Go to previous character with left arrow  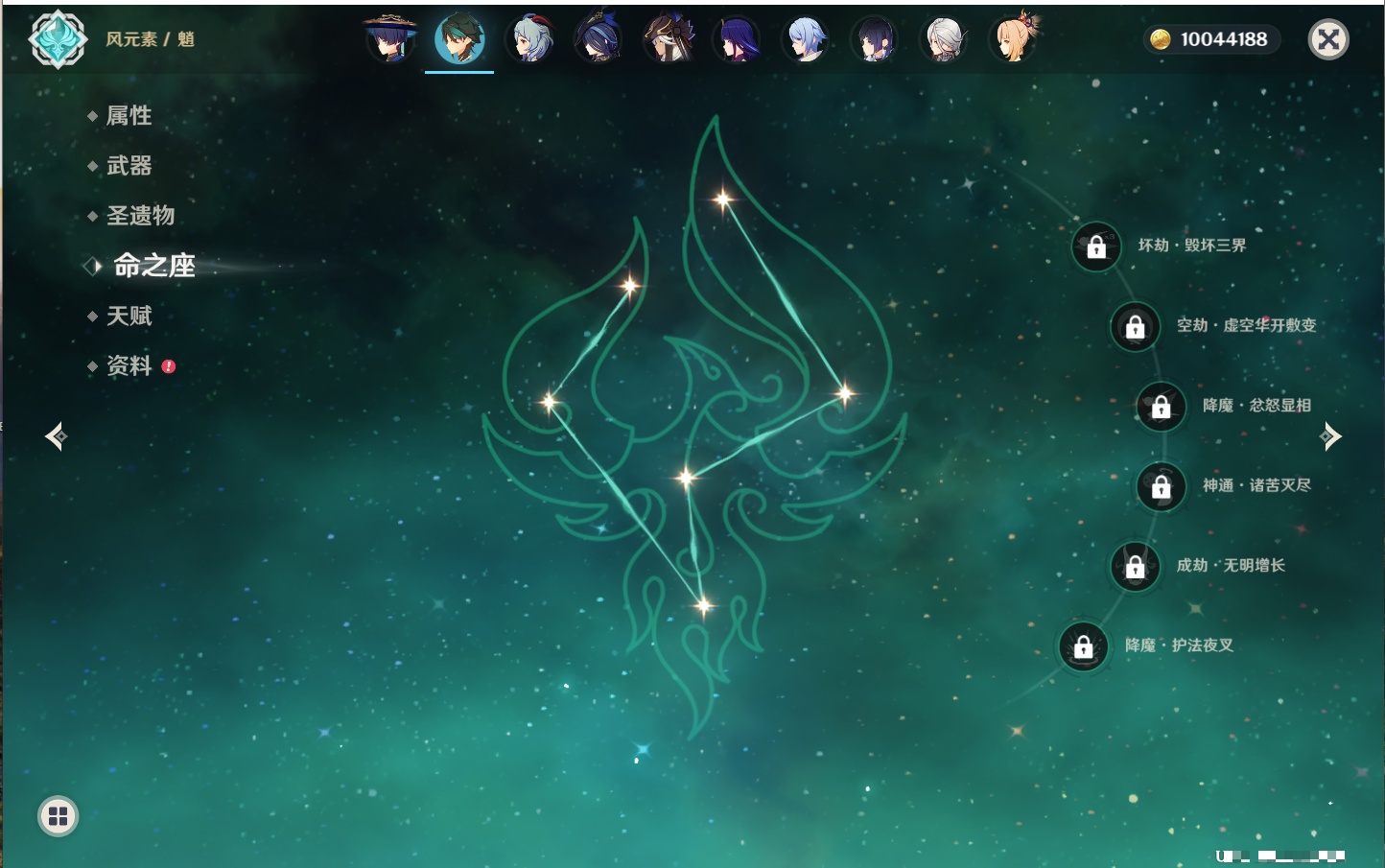click(56, 436)
